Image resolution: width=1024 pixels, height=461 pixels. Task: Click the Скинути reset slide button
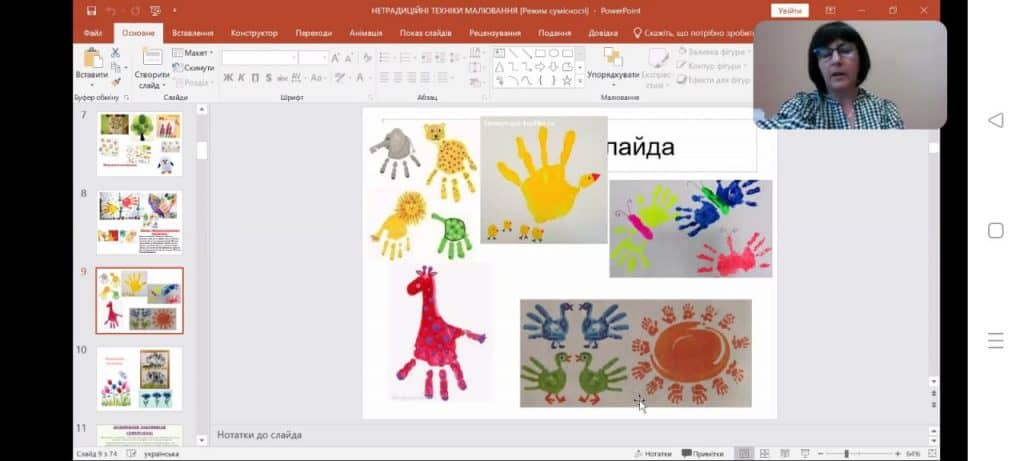(193, 67)
